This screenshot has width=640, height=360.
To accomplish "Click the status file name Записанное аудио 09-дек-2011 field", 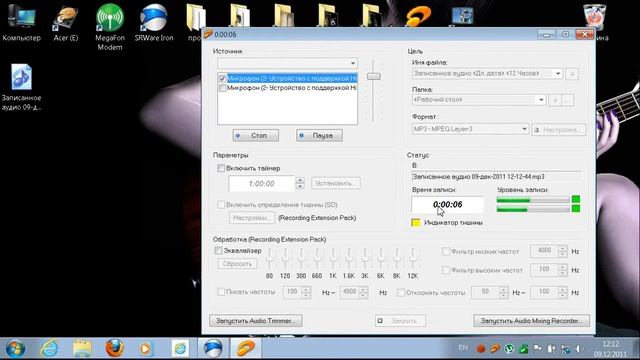I will (x=496, y=177).
